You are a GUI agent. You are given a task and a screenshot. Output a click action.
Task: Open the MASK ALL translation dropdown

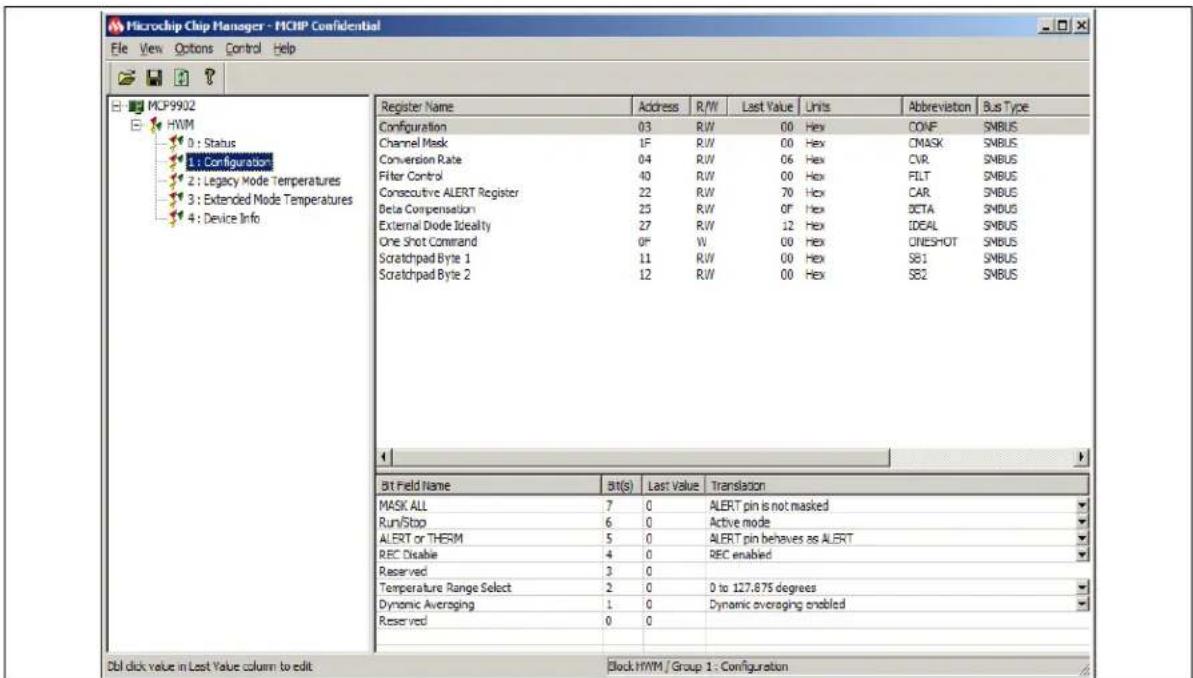(x=1083, y=506)
